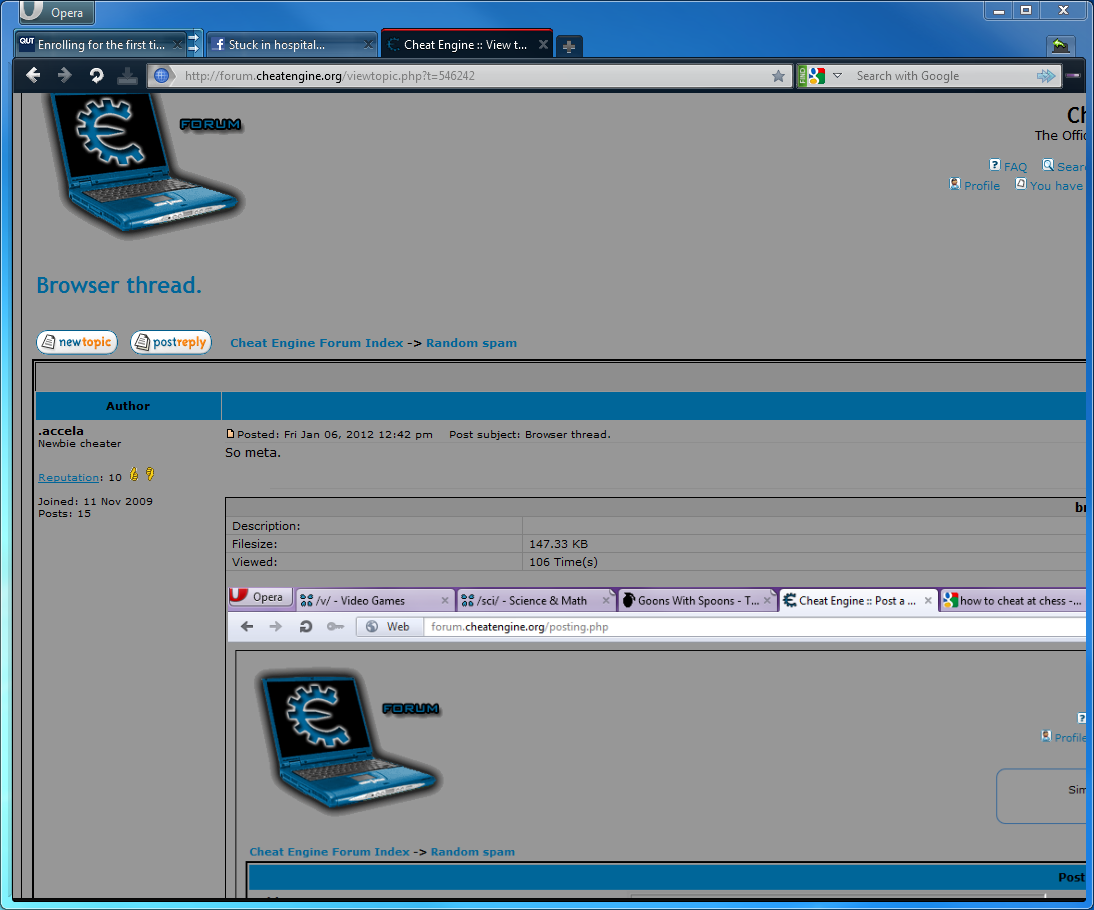
Task: Click the post icon beside 'Posted:'
Action: tap(230, 433)
